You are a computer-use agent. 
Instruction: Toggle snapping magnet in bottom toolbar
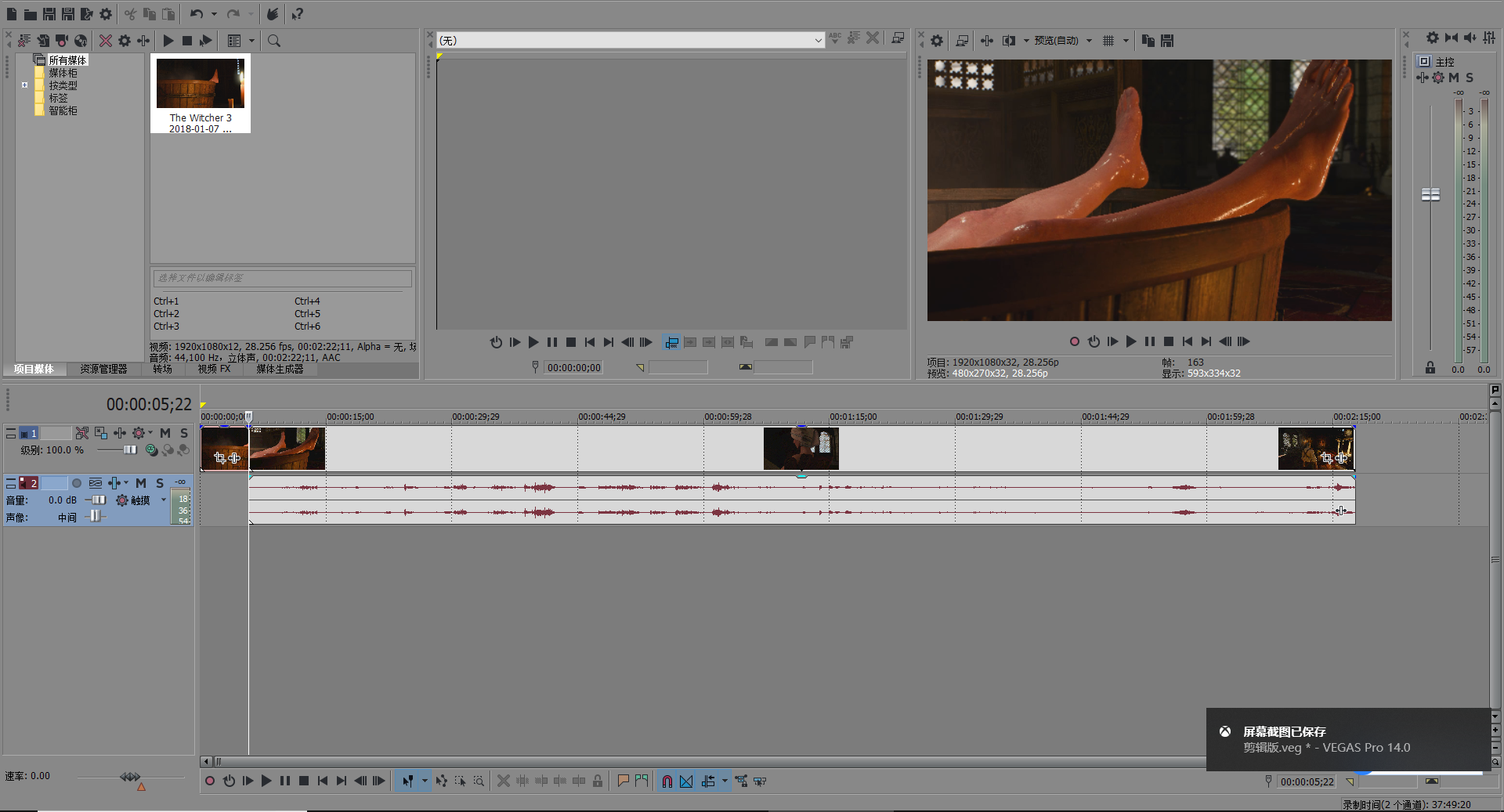pyautogui.click(x=667, y=781)
